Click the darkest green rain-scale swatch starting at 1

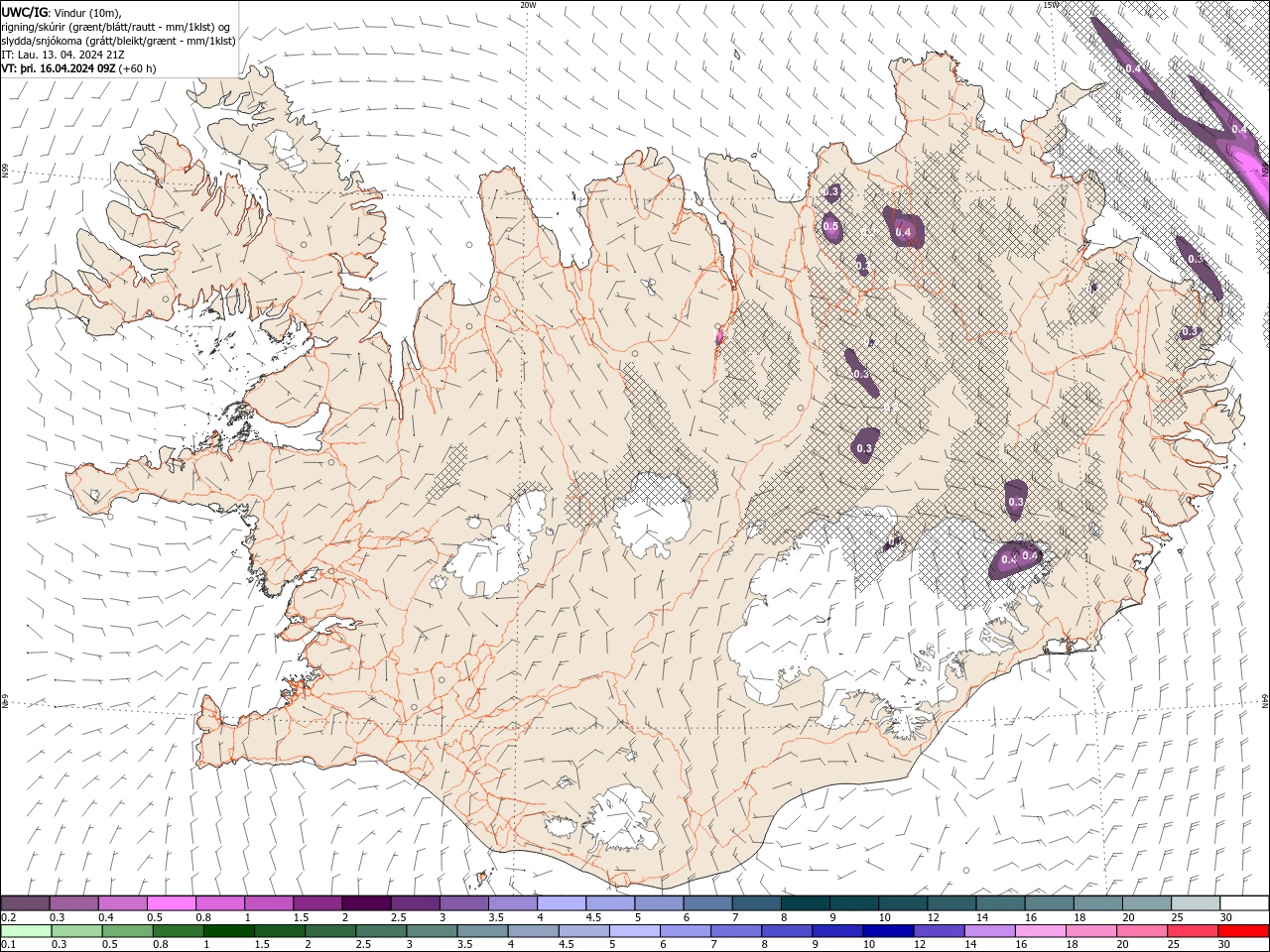pyautogui.click(x=229, y=931)
